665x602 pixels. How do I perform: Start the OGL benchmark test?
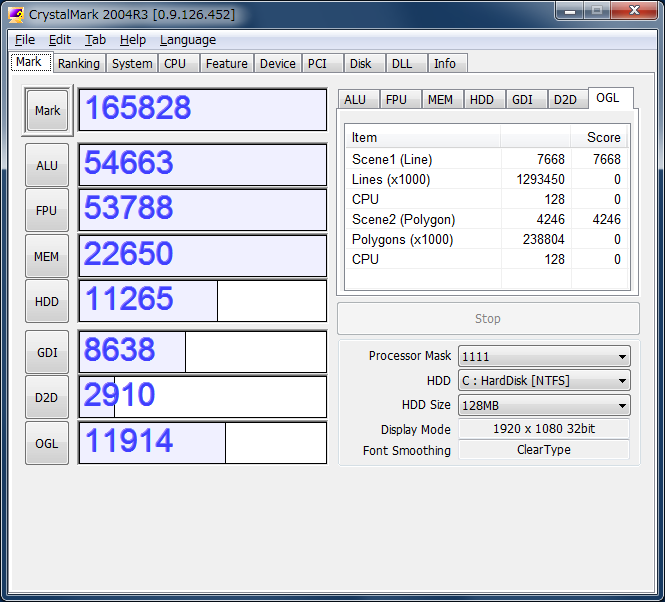[x=47, y=443]
